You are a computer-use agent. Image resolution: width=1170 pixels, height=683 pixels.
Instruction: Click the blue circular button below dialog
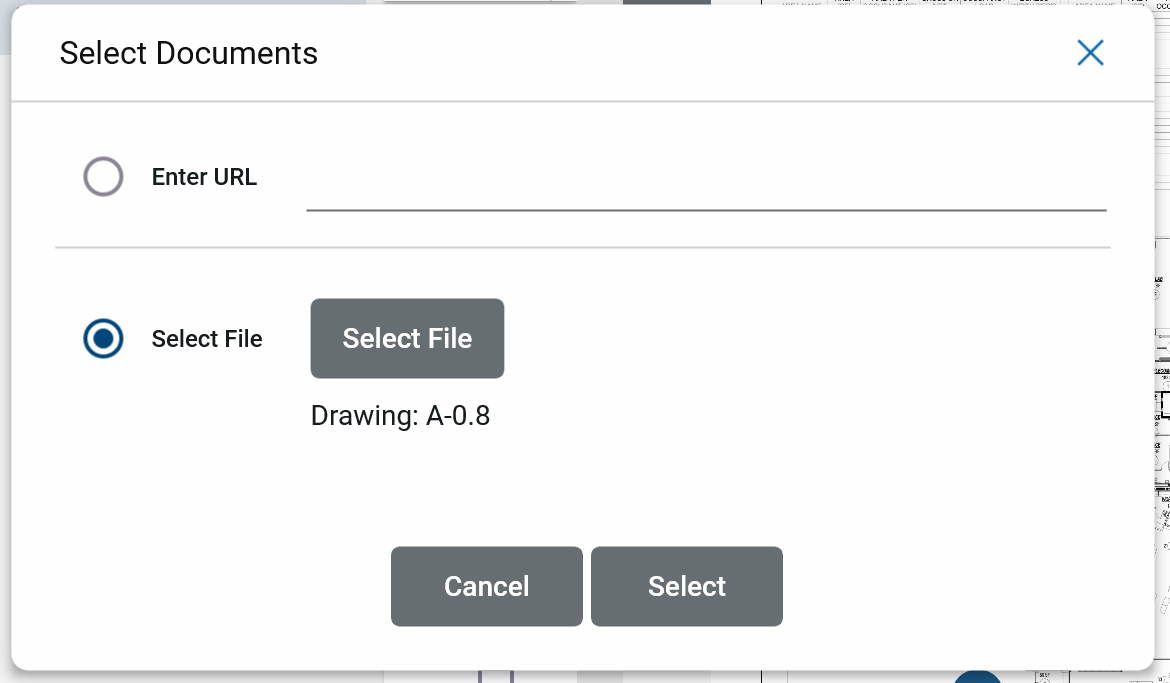pyautogui.click(x=977, y=678)
